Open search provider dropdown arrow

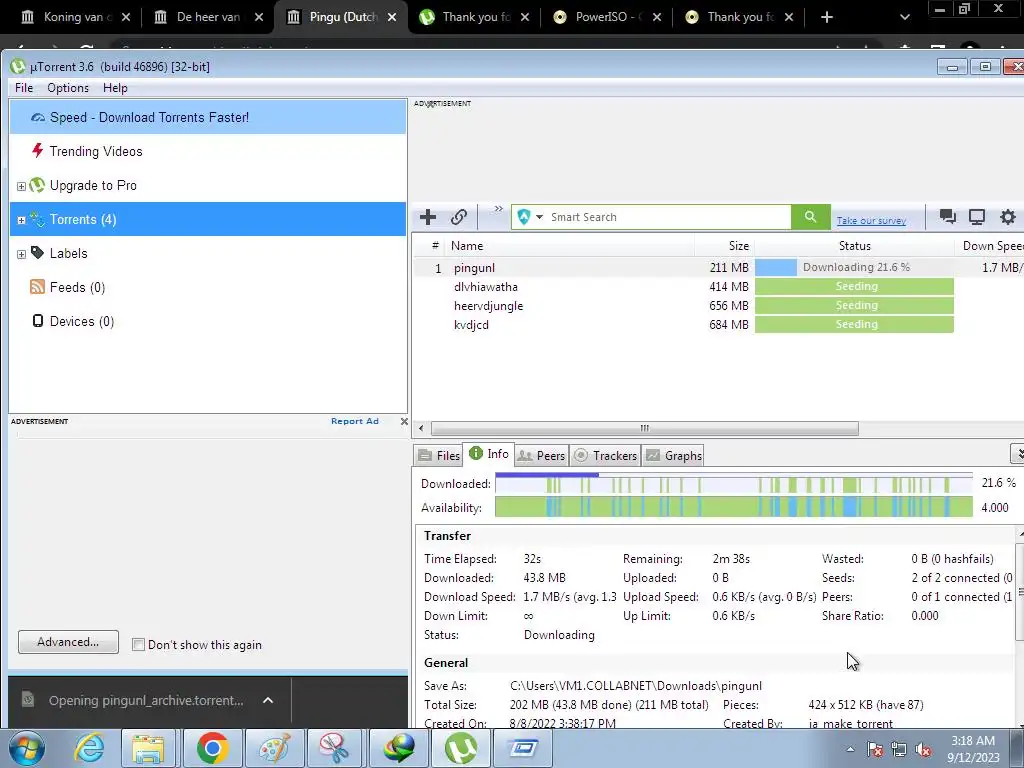click(x=539, y=217)
